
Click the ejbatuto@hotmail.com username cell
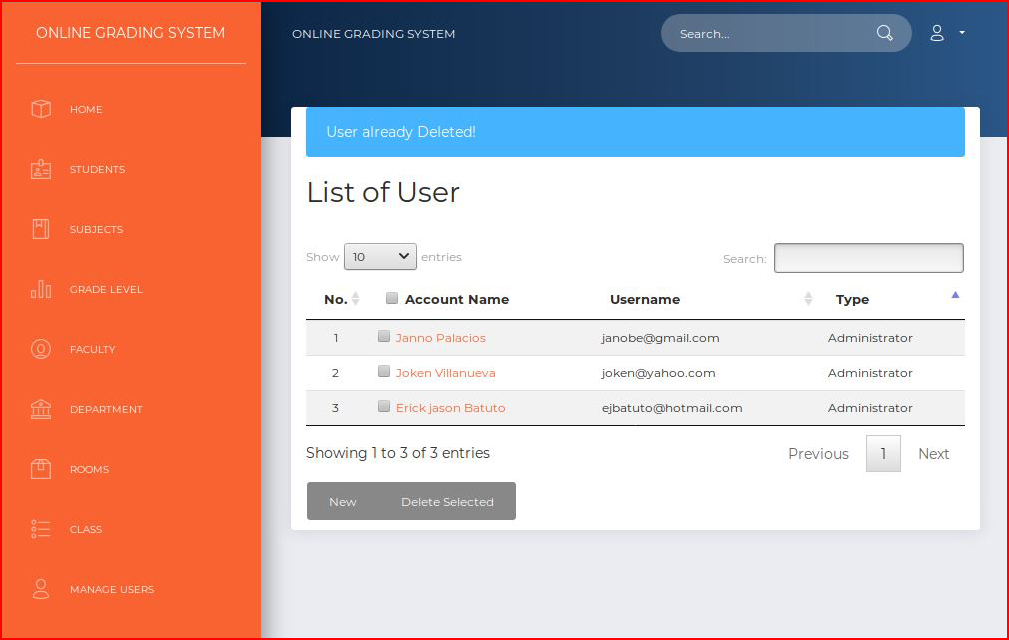[x=672, y=408]
